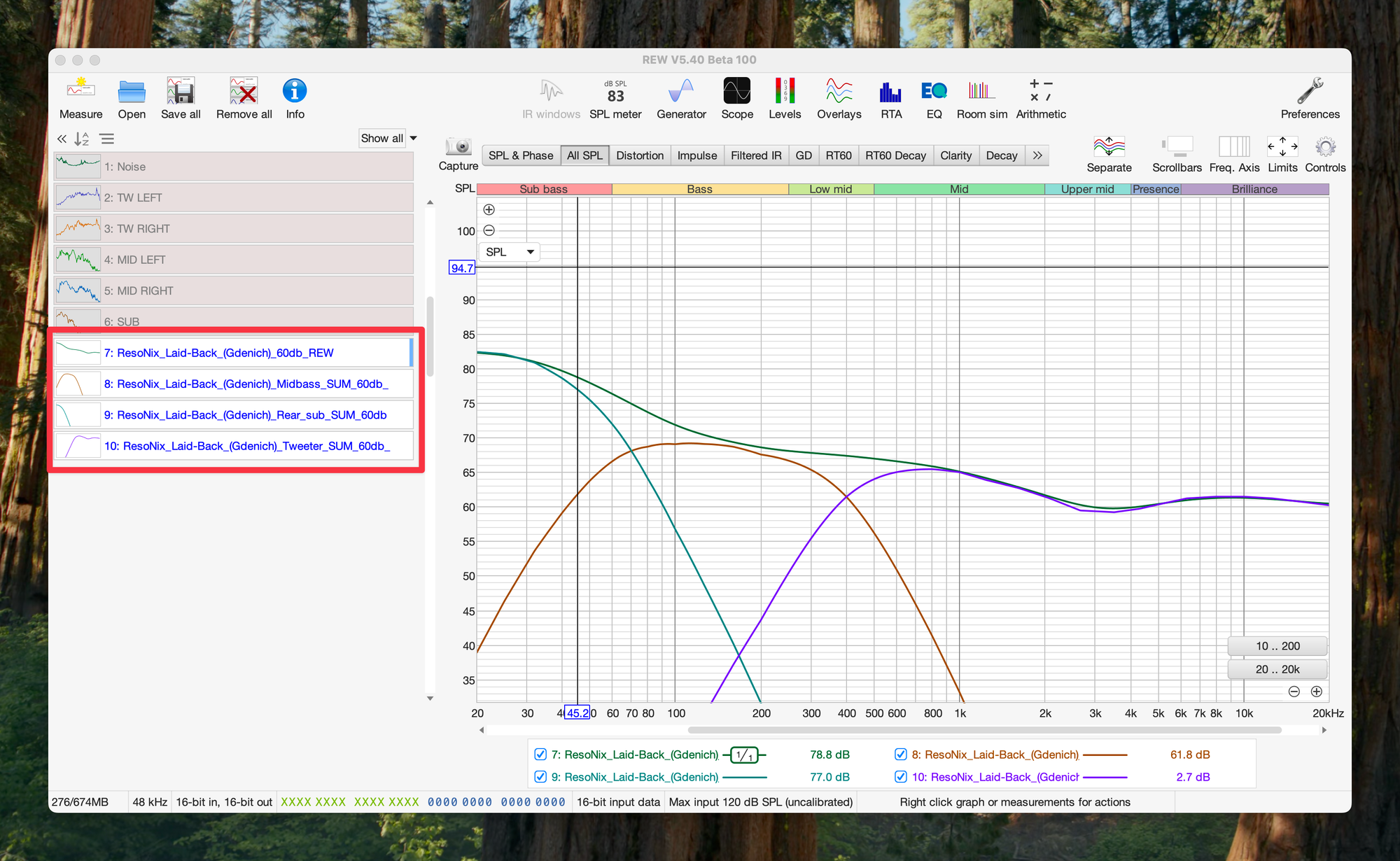Switch to the Distortion tab

639,155
